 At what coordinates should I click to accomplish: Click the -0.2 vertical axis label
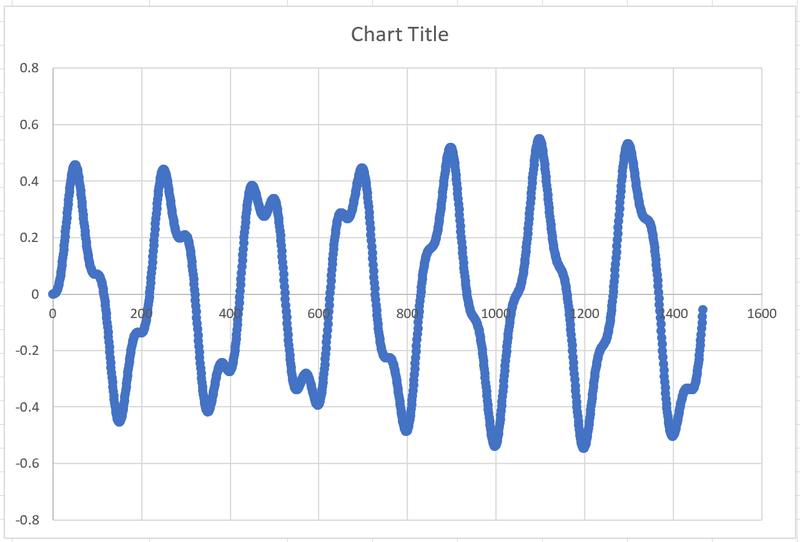27,351
